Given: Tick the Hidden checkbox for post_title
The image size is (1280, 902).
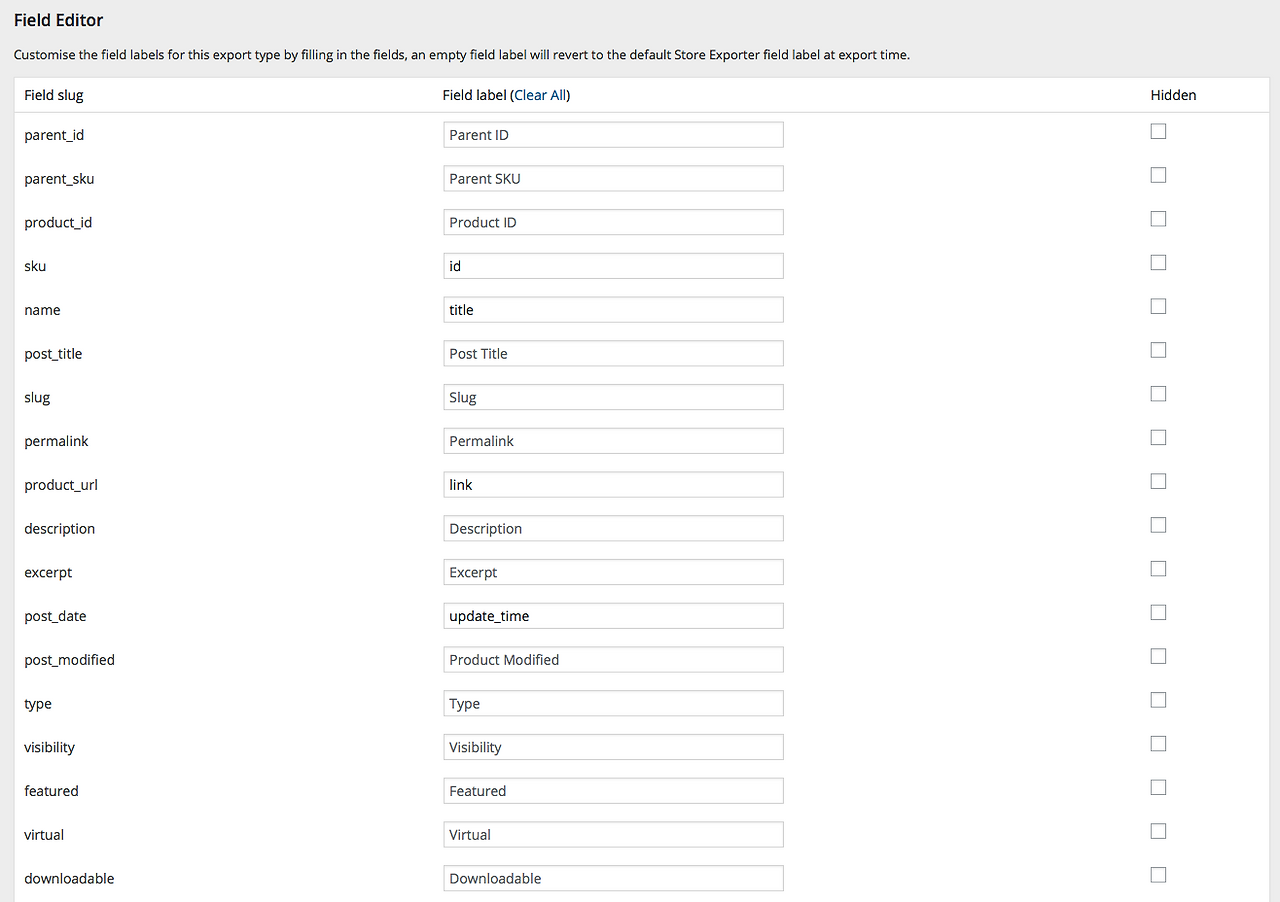Looking at the screenshot, I should click(x=1158, y=350).
